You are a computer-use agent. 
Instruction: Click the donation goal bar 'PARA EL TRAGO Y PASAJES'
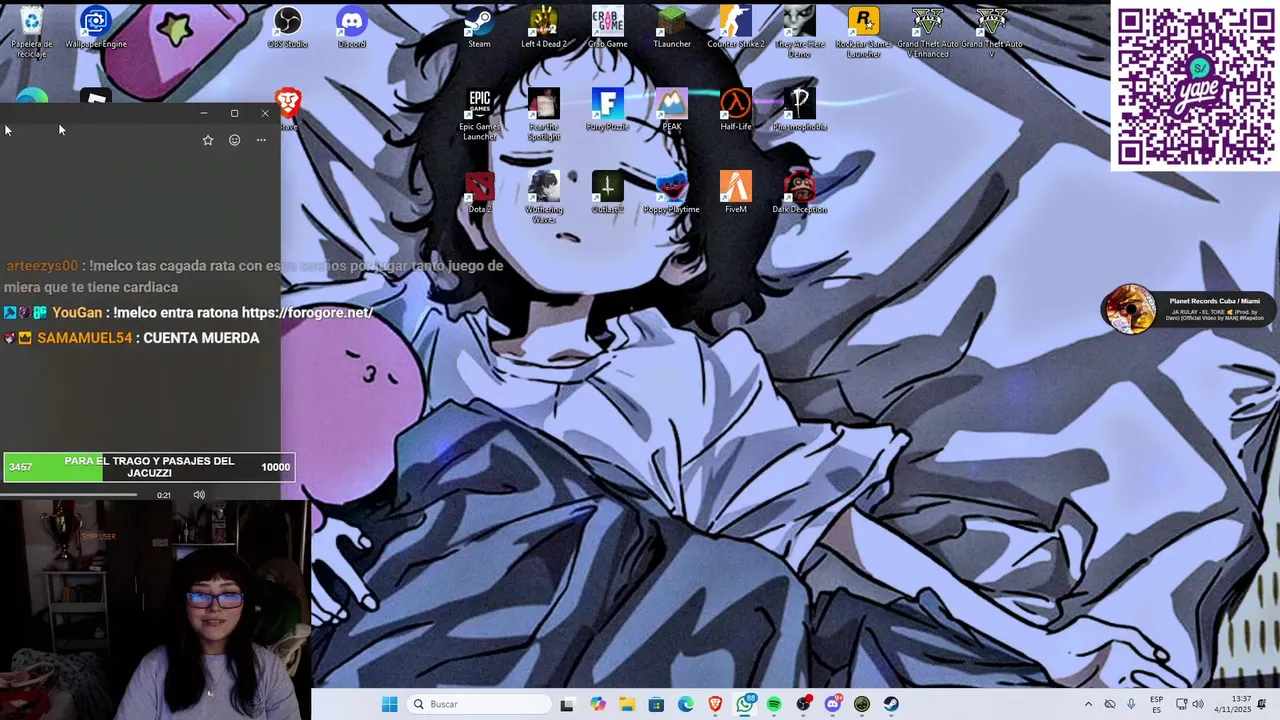pos(149,467)
